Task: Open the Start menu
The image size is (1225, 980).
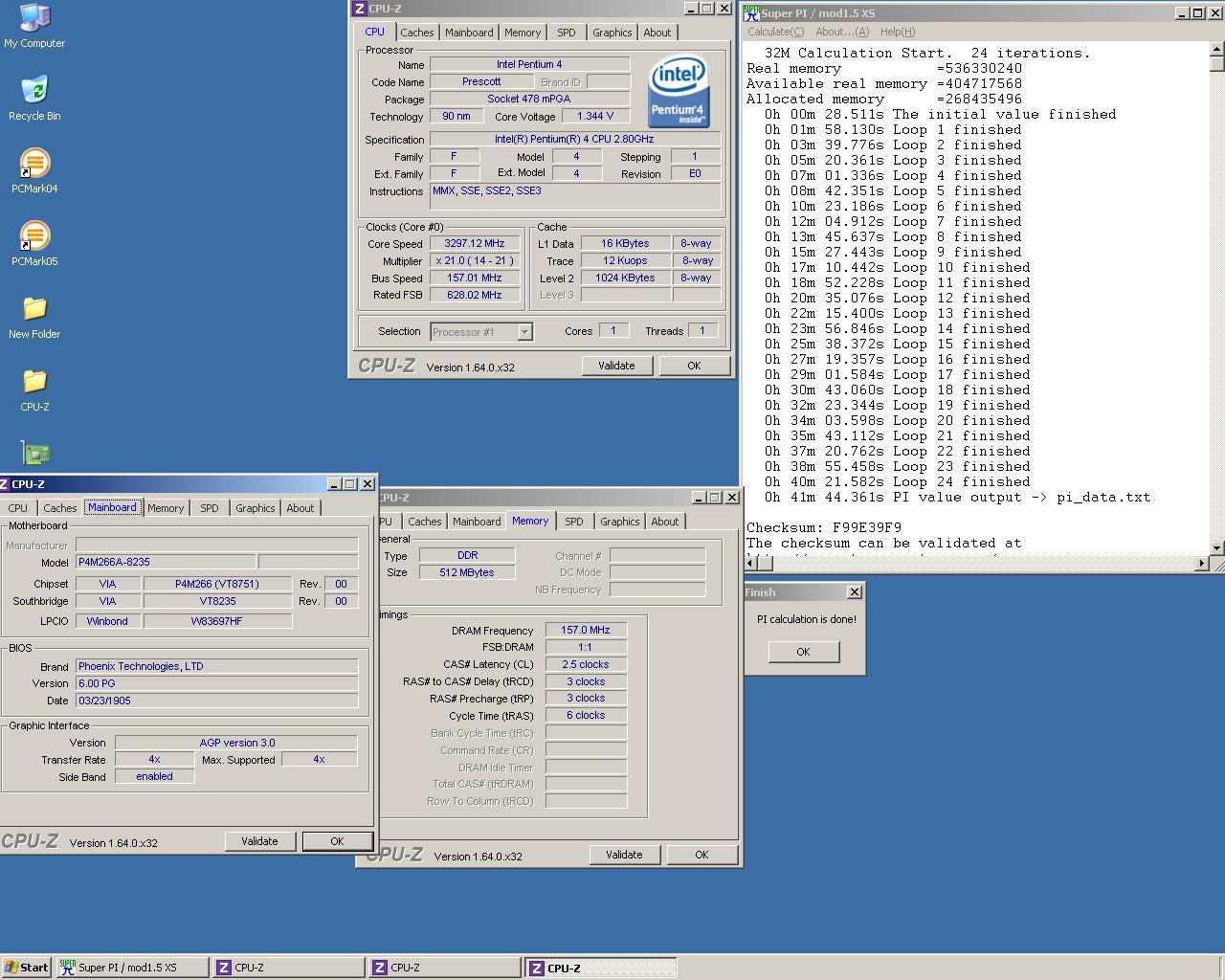Action: pos(26,968)
